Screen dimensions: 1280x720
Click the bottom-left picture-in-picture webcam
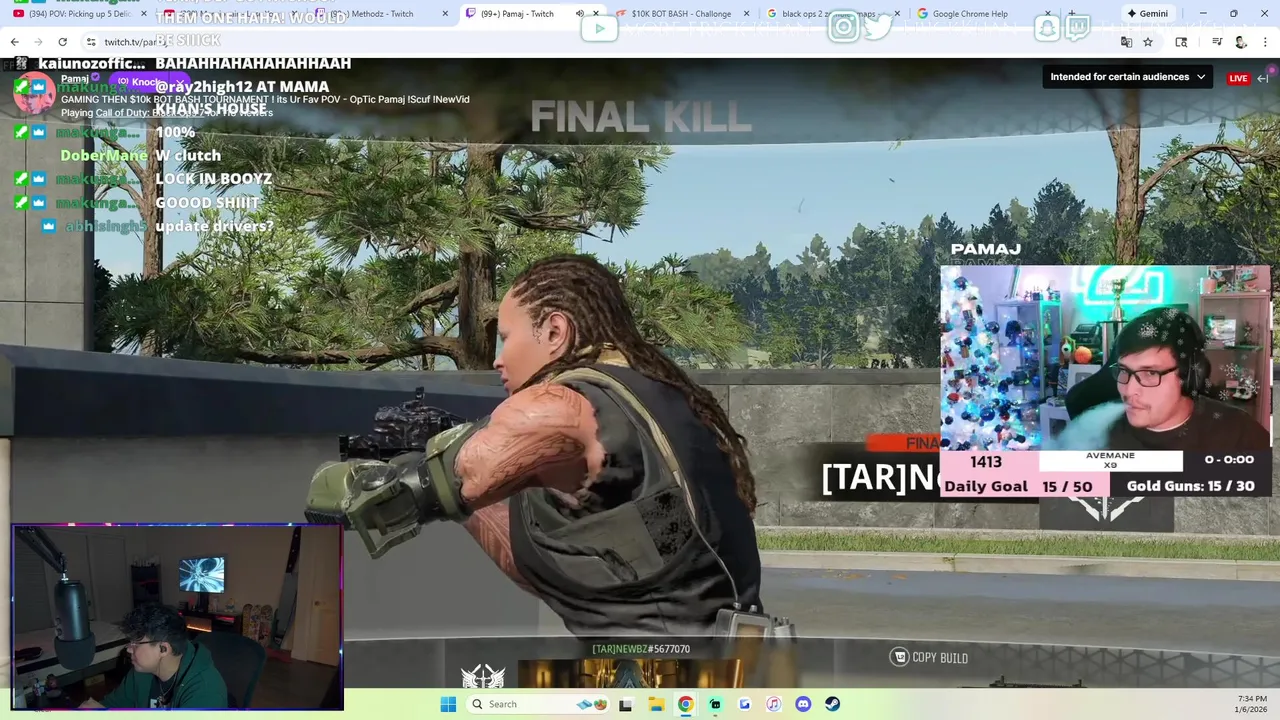(x=177, y=616)
